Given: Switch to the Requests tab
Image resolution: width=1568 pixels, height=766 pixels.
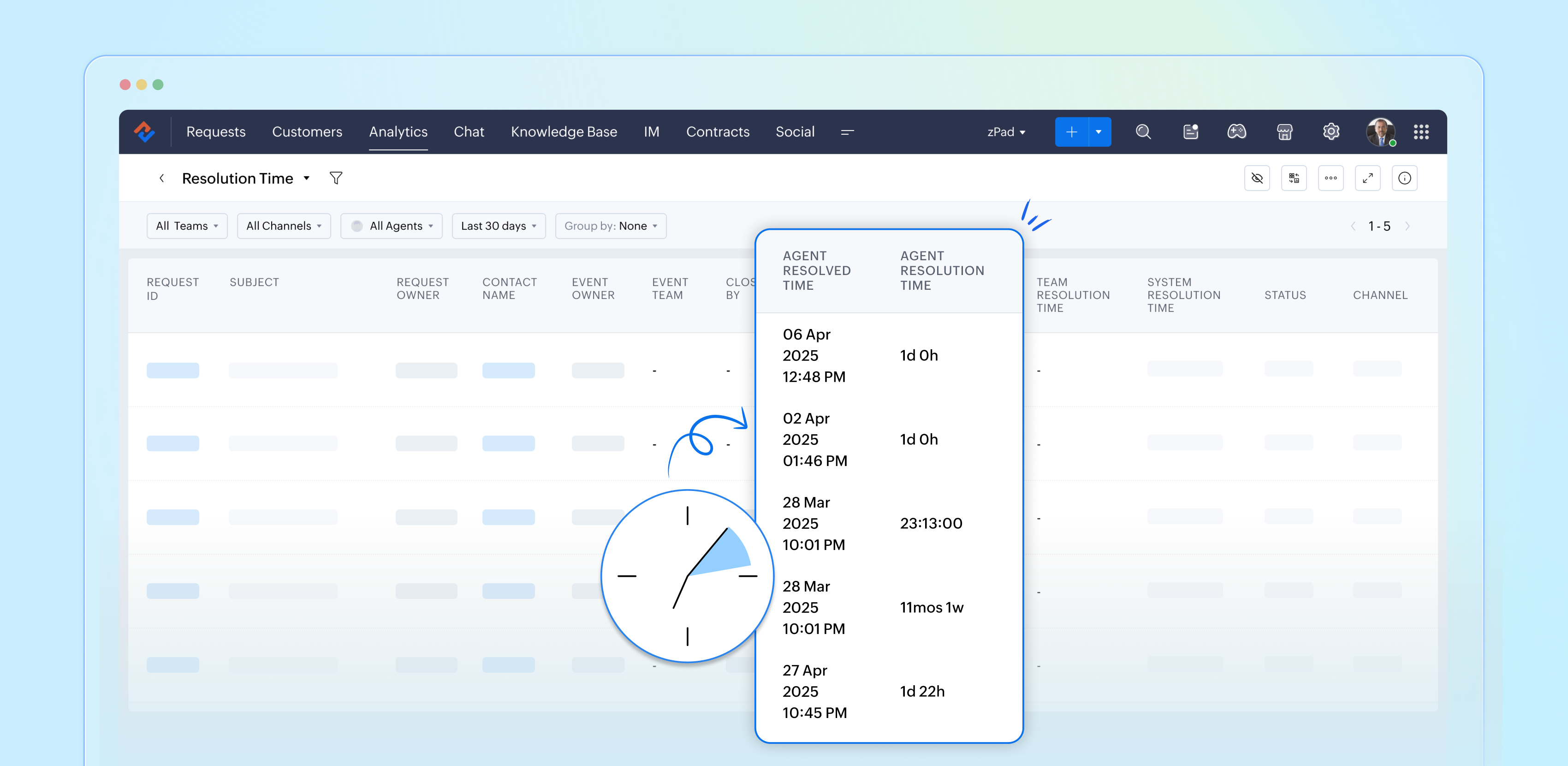Looking at the screenshot, I should point(215,132).
